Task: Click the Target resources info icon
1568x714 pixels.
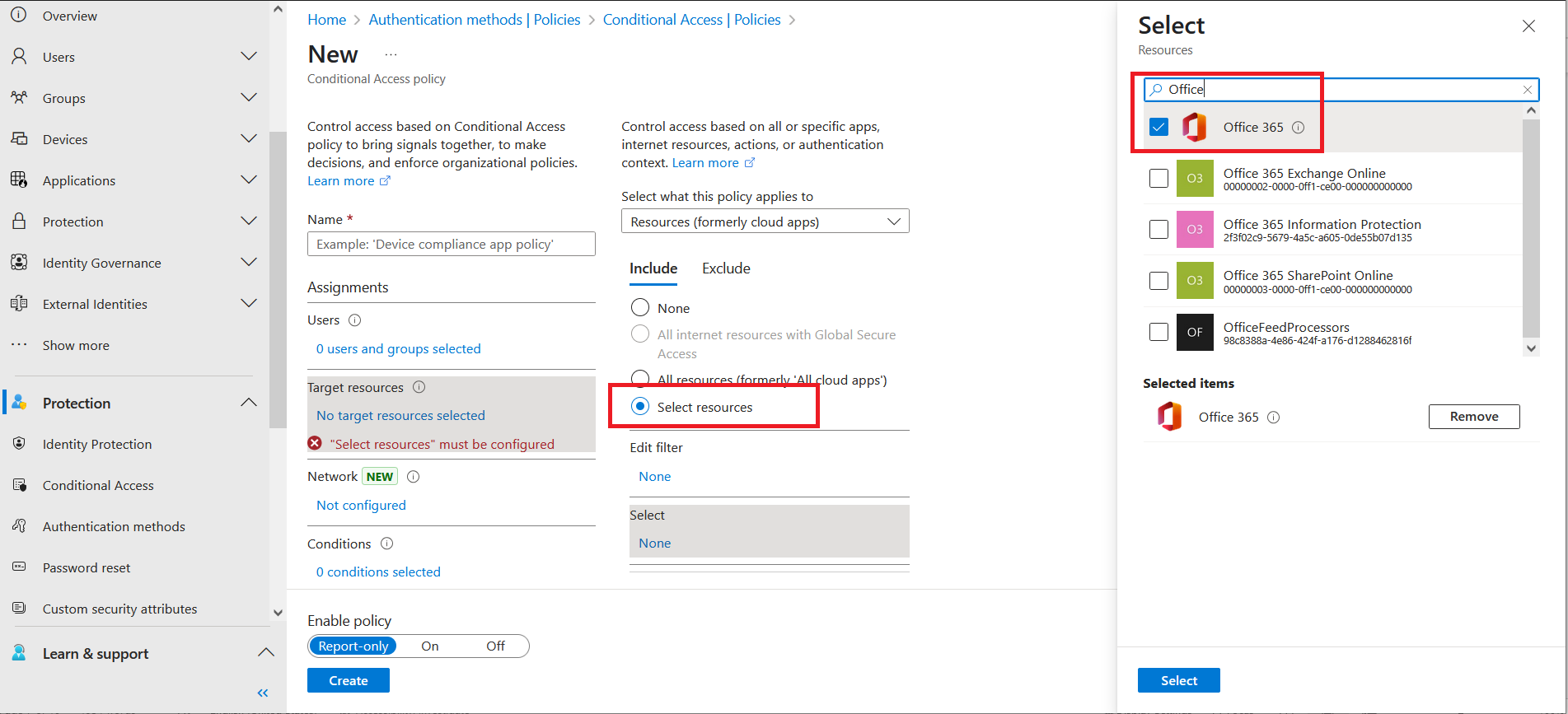Action: 419,387
